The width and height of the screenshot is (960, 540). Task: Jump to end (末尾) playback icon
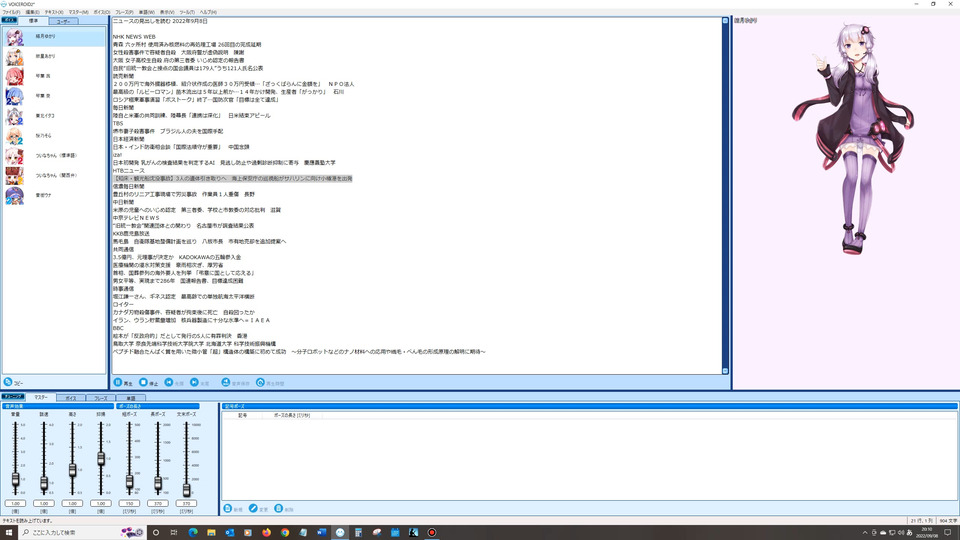pyautogui.click(x=194, y=383)
